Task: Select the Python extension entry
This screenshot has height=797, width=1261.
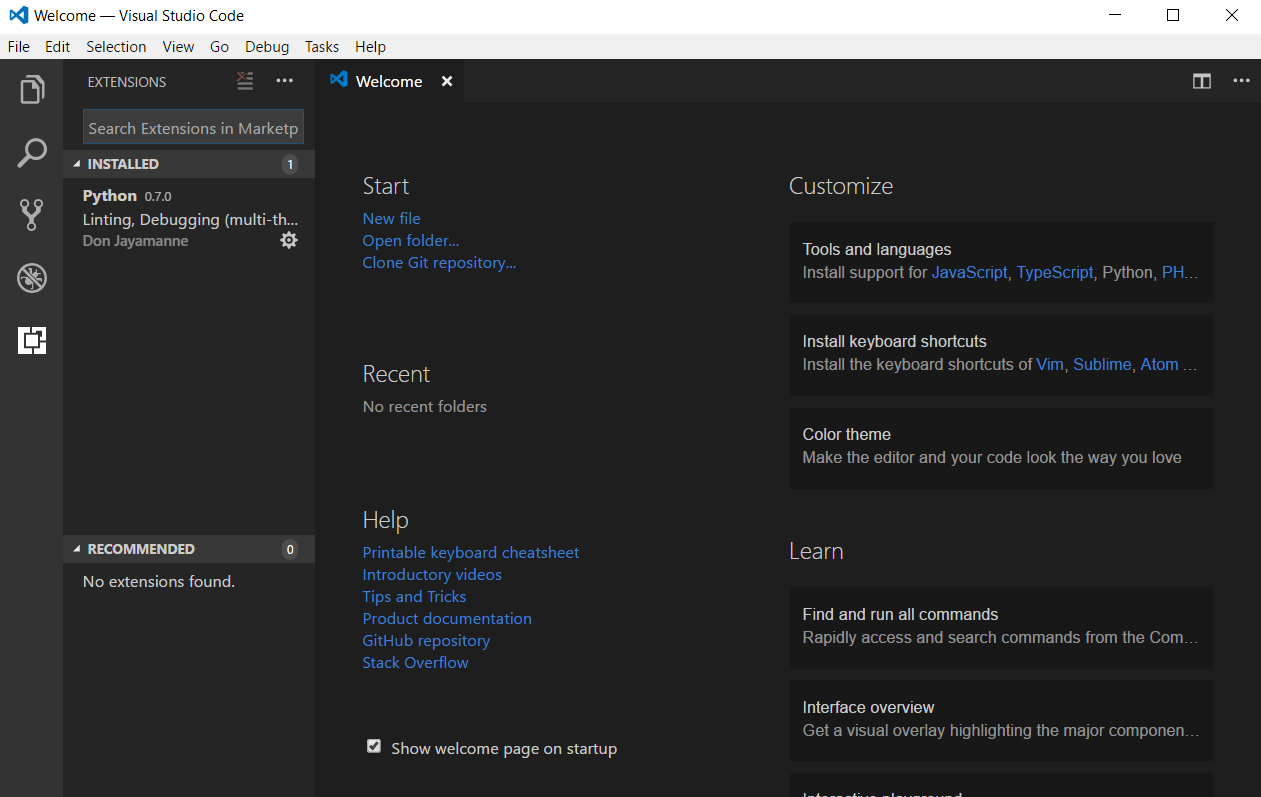Action: tap(189, 218)
